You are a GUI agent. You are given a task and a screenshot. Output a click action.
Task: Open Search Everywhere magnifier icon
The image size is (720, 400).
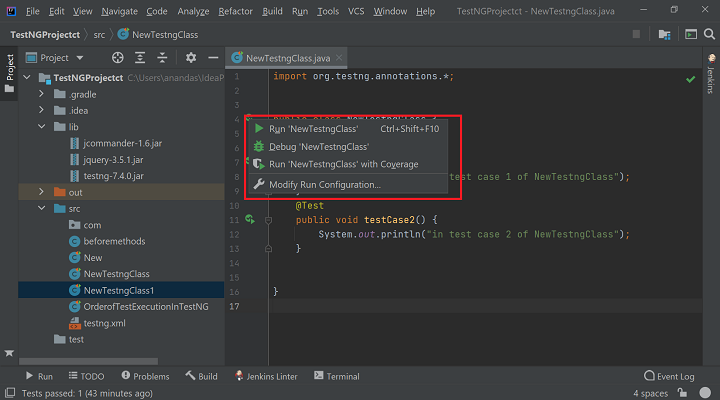(709, 34)
